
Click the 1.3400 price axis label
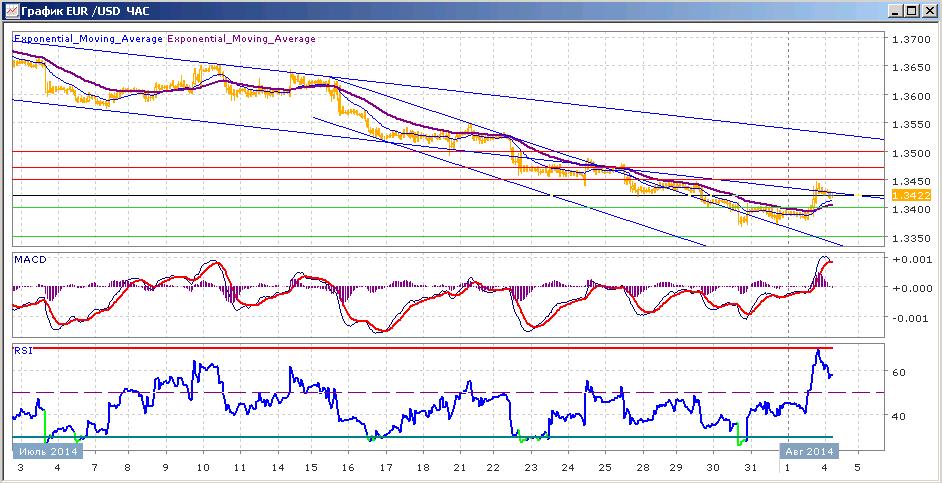click(913, 210)
